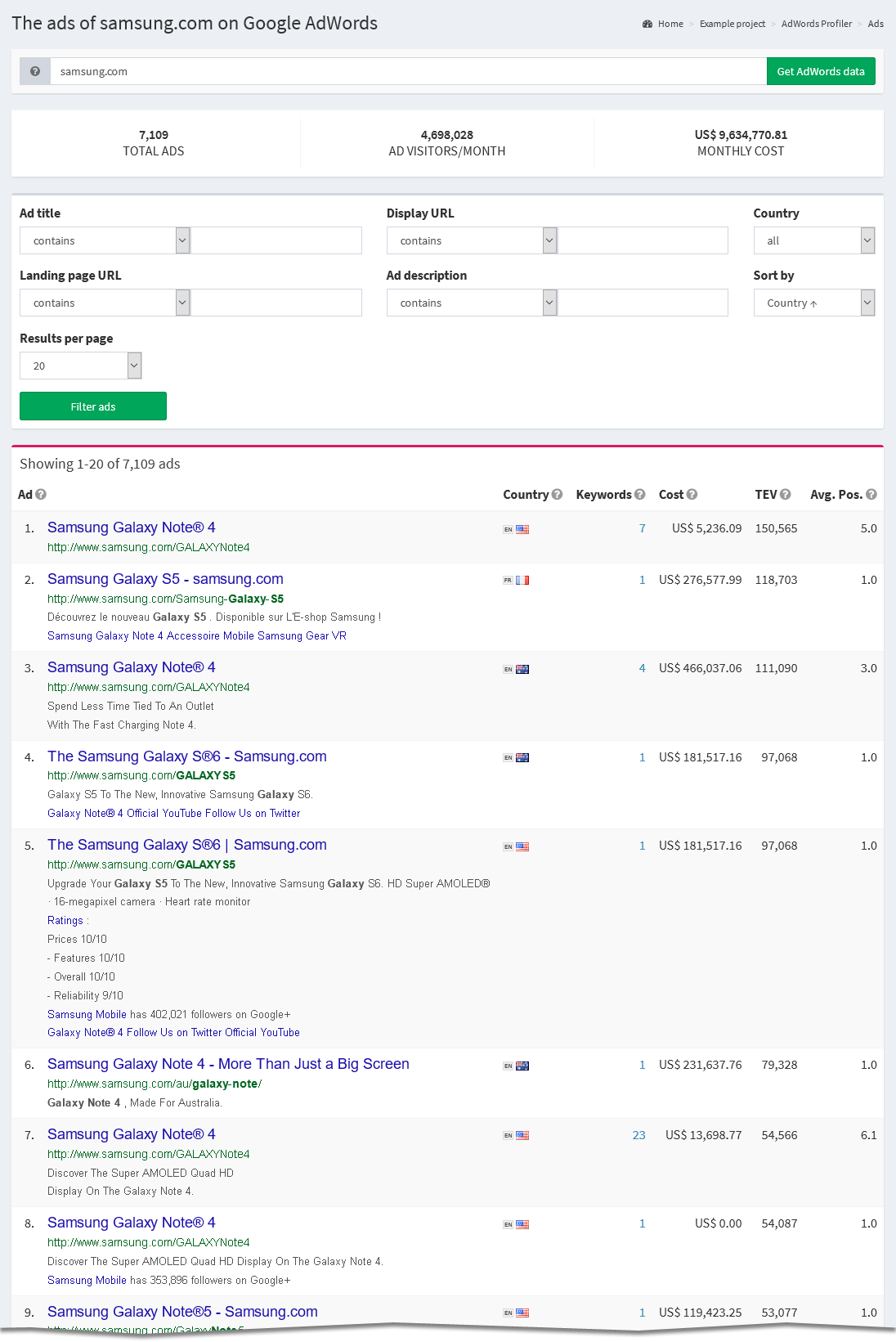Click URL samsung.com/Samsung-Galaxy-S5 in ad 2
Viewport: 896px width, 1342px height.
pyautogui.click(x=165, y=599)
